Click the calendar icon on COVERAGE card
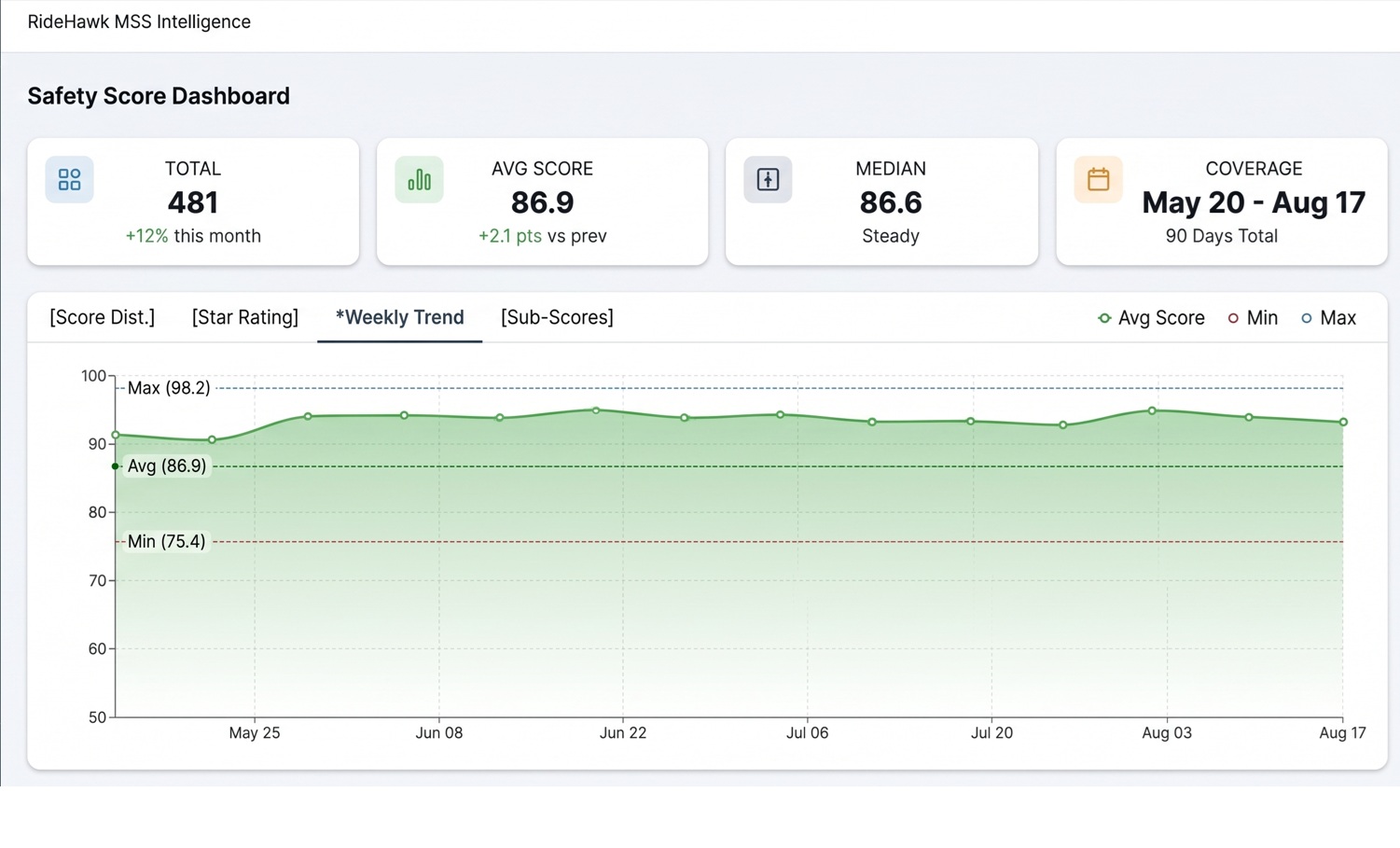The width and height of the screenshot is (1400, 848). [x=1098, y=179]
